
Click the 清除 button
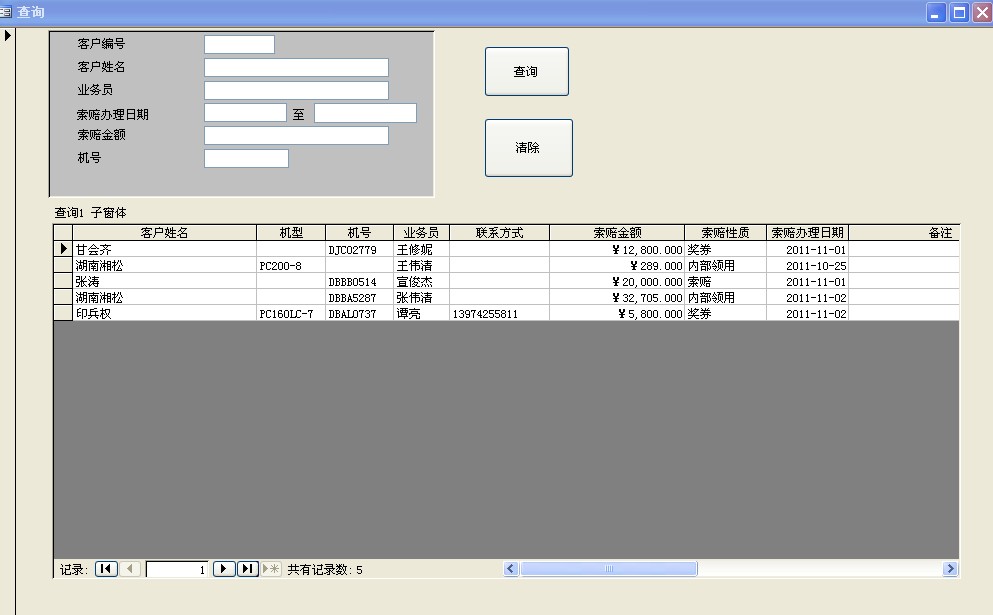pyautogui.click(x=529, y=148)
